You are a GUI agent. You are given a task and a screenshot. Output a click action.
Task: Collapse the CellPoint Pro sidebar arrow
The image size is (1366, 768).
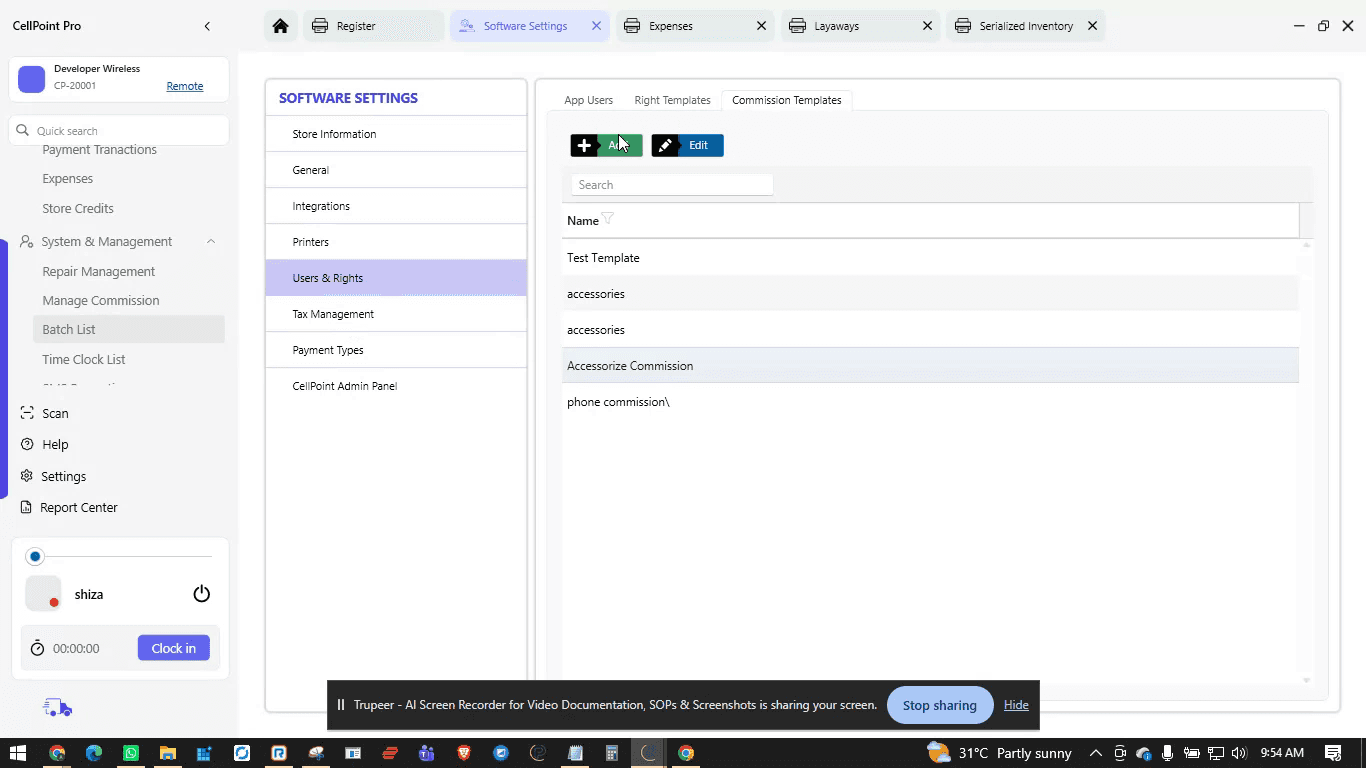coord(207,26)
